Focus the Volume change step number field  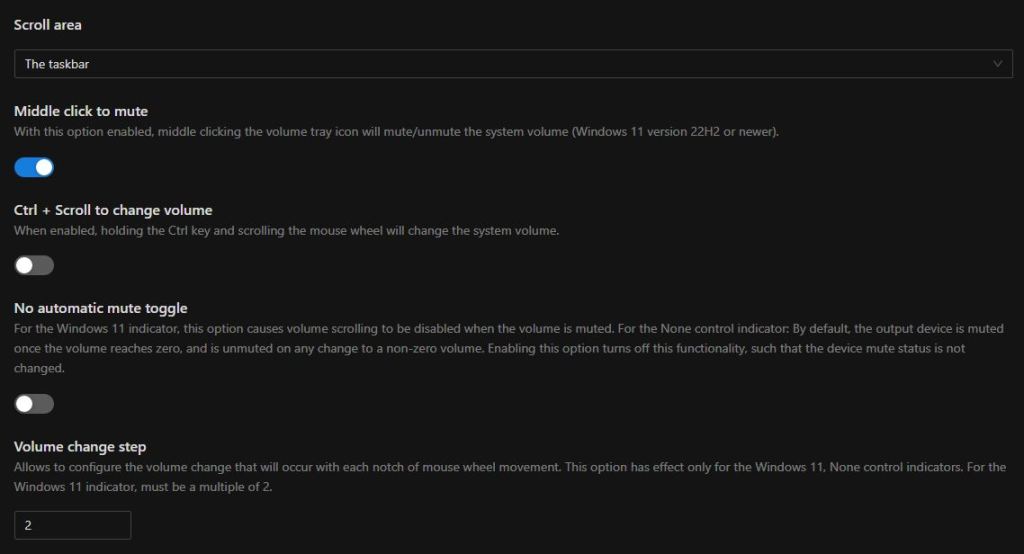coord(72,525)
